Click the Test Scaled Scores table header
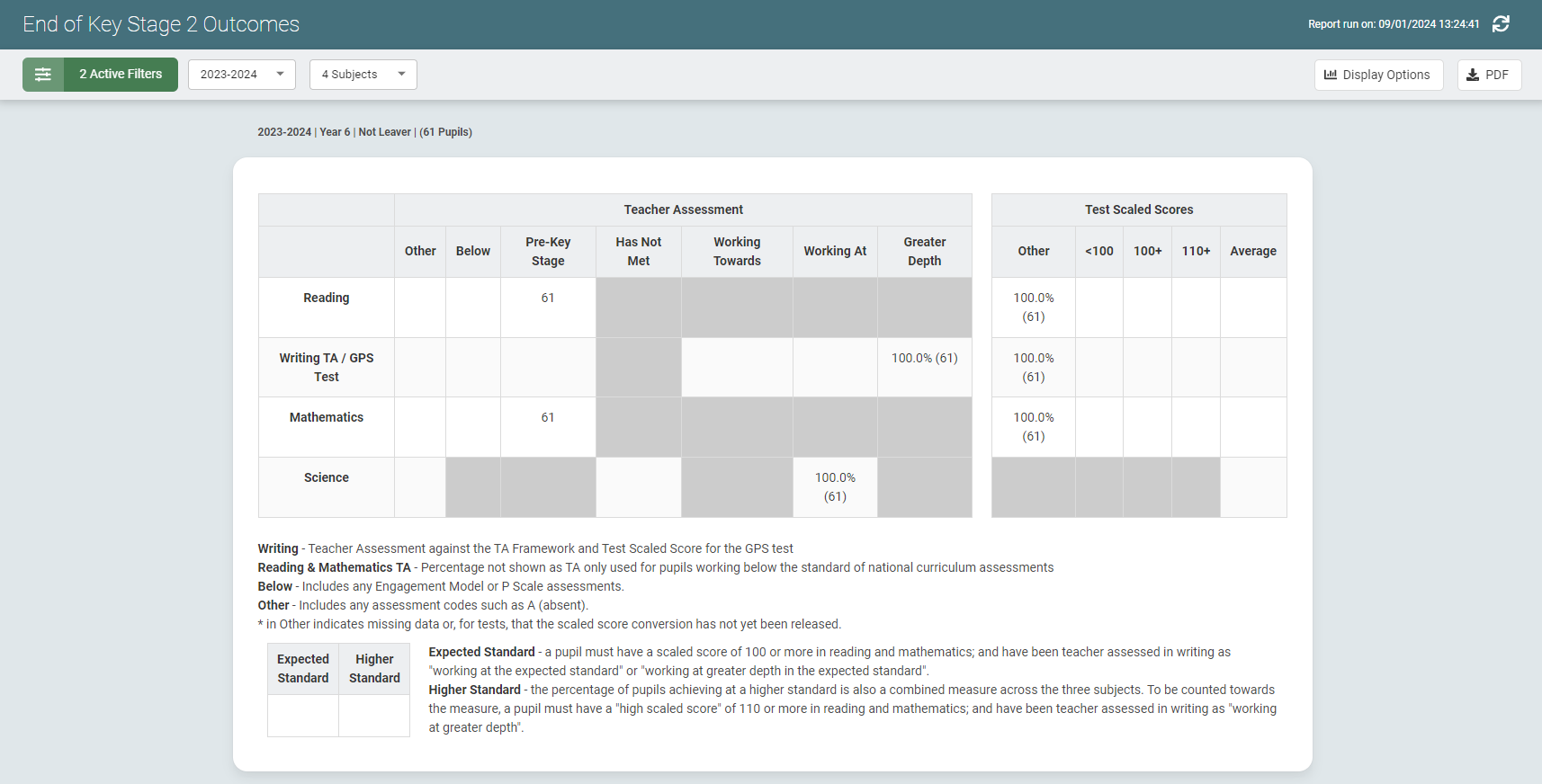This screenshot has width=1542, height=784. coord(1138,209)
